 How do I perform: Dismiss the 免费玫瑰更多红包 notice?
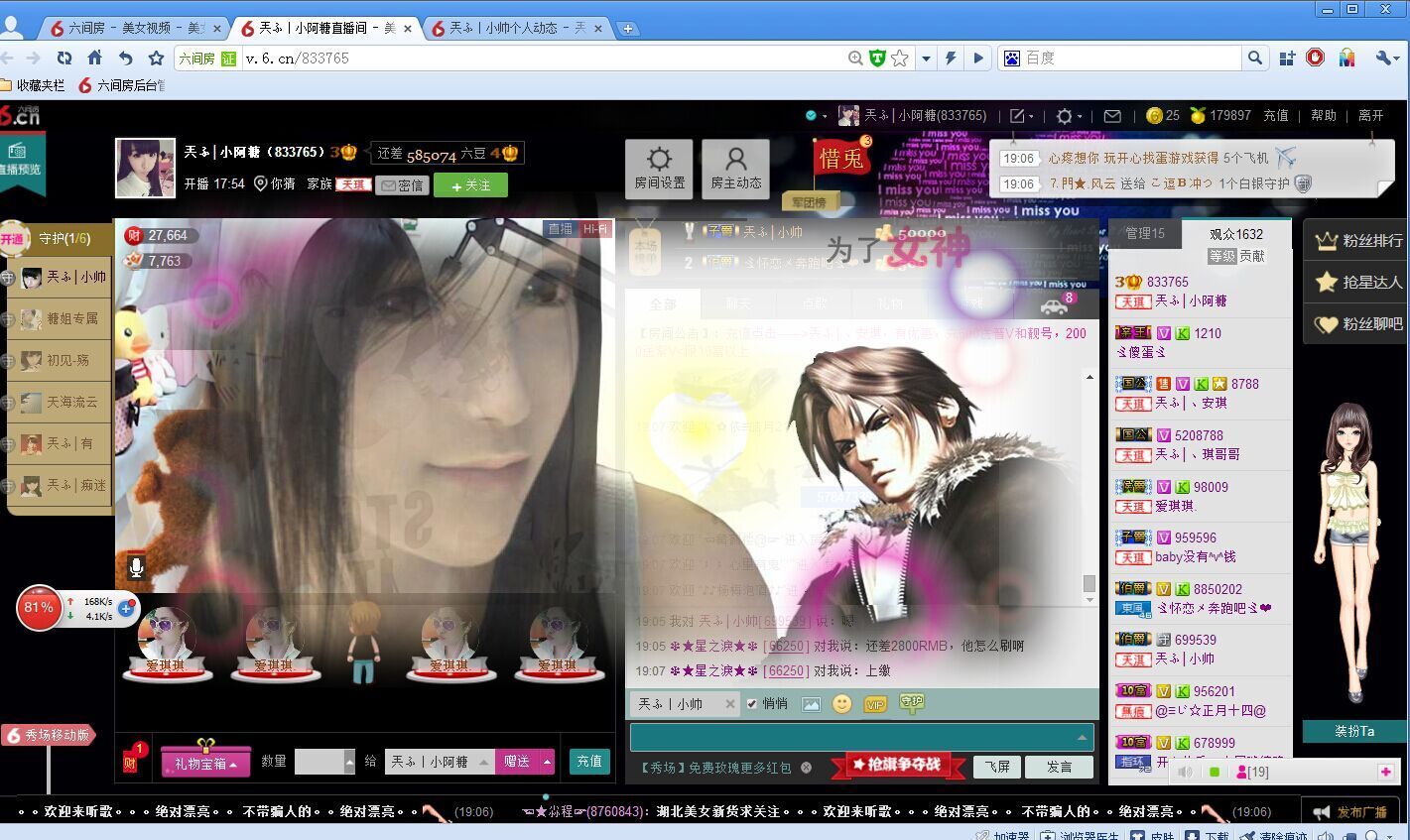pyautogui.click(x=807, y=768)
